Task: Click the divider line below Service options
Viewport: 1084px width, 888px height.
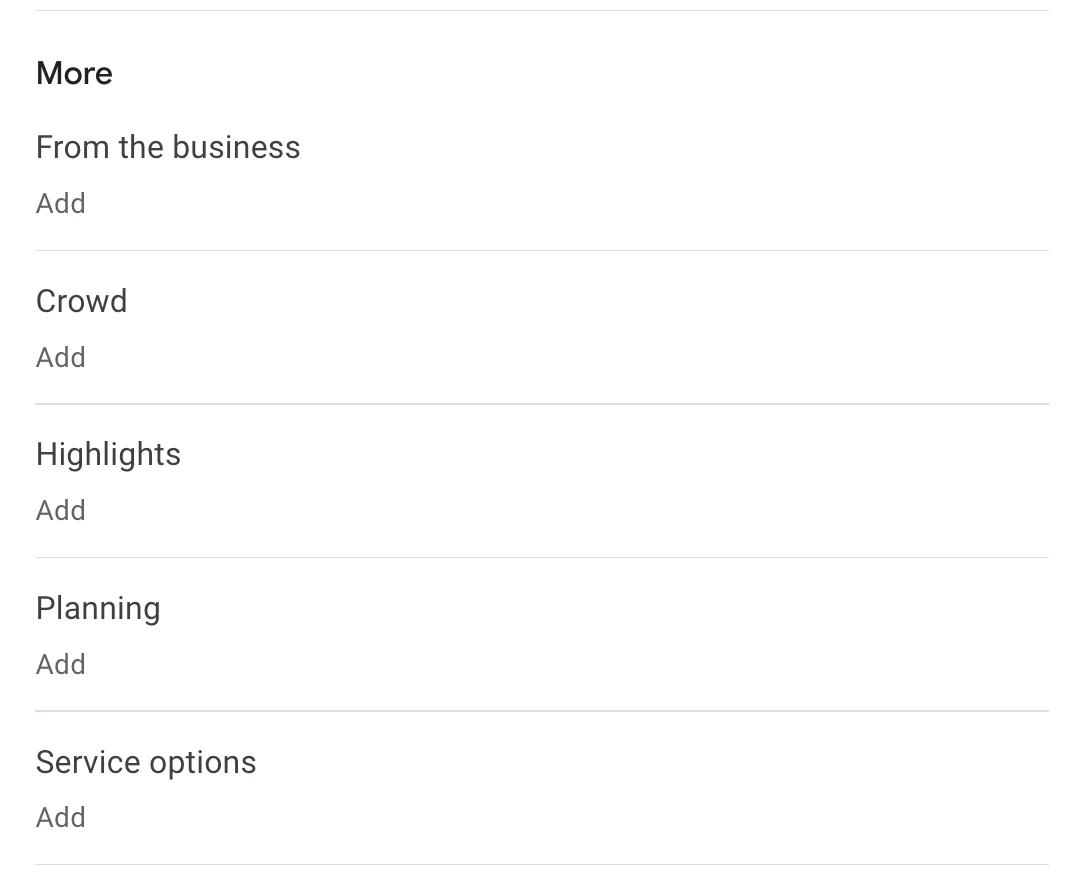Action: 542,864
